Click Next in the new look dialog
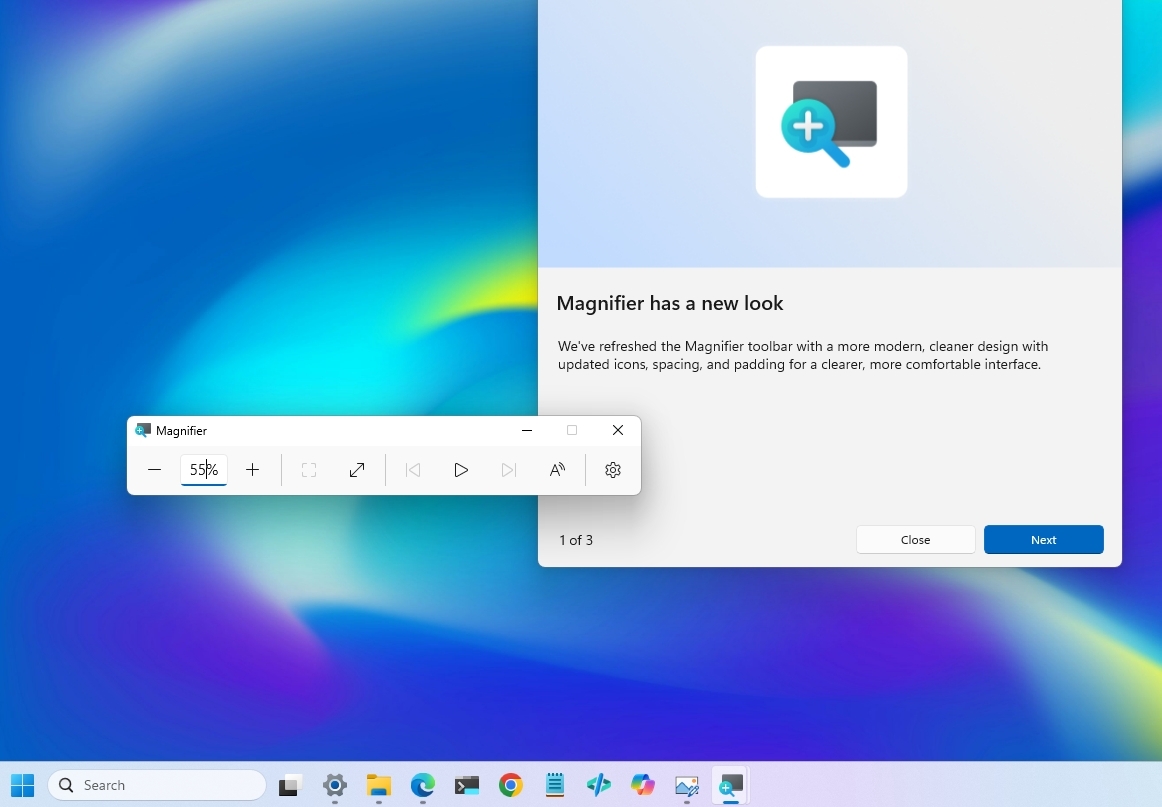1162x807 pixels. click(1043, 539)
